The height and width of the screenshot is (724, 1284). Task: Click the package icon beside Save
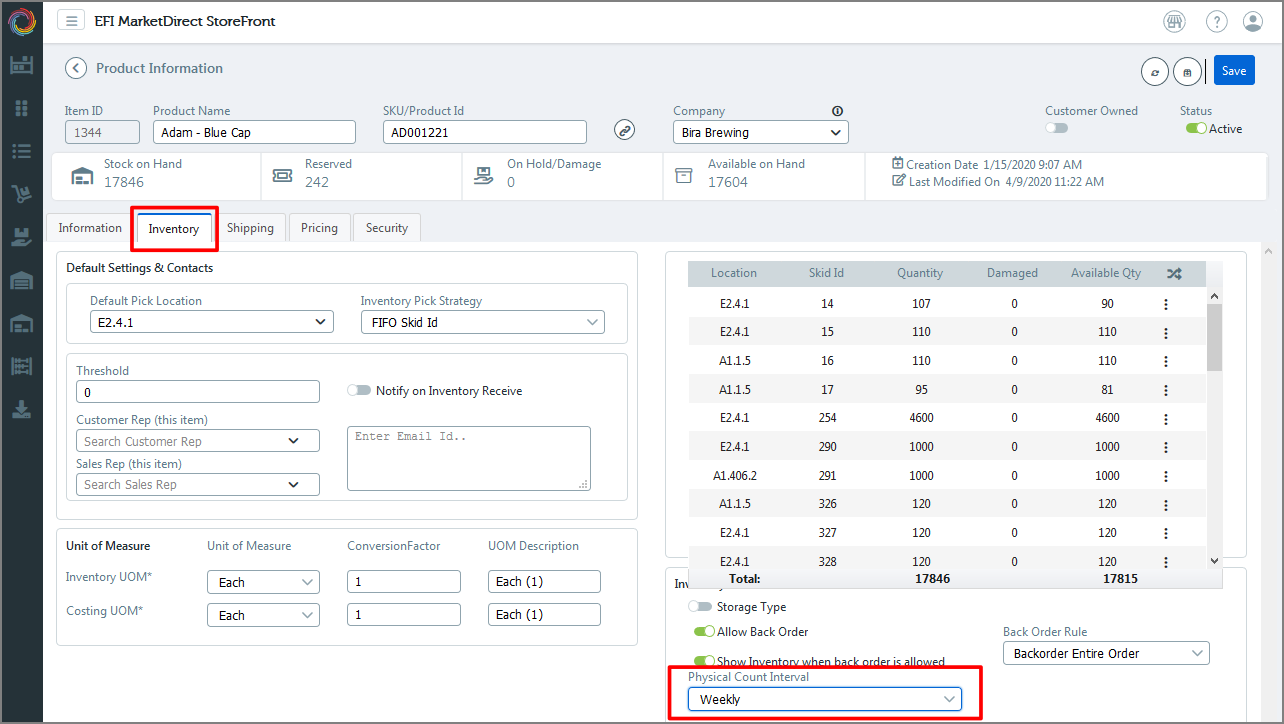(x=1187, y=72)
